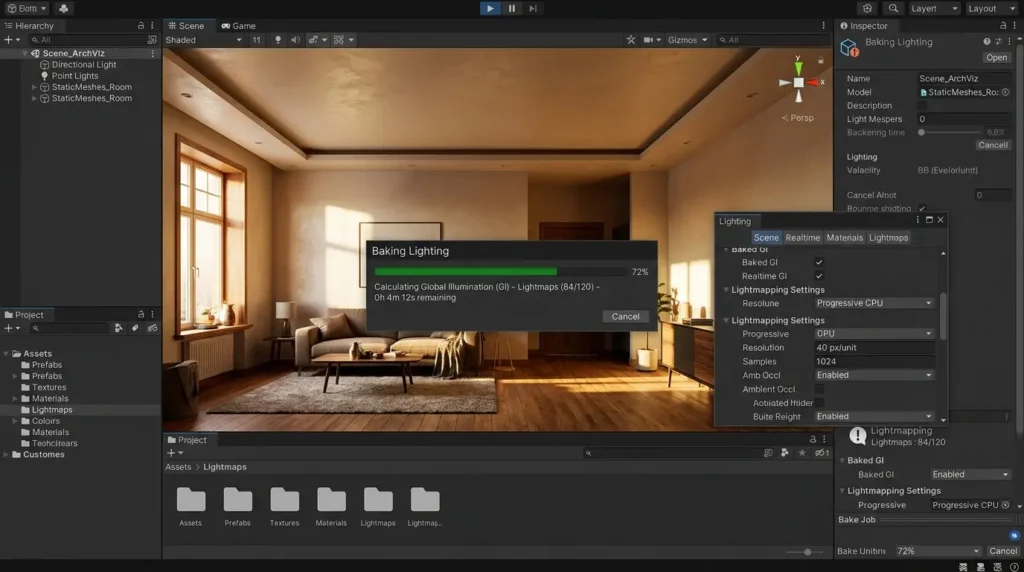Select Directional Light in Hierarchy

84,65
